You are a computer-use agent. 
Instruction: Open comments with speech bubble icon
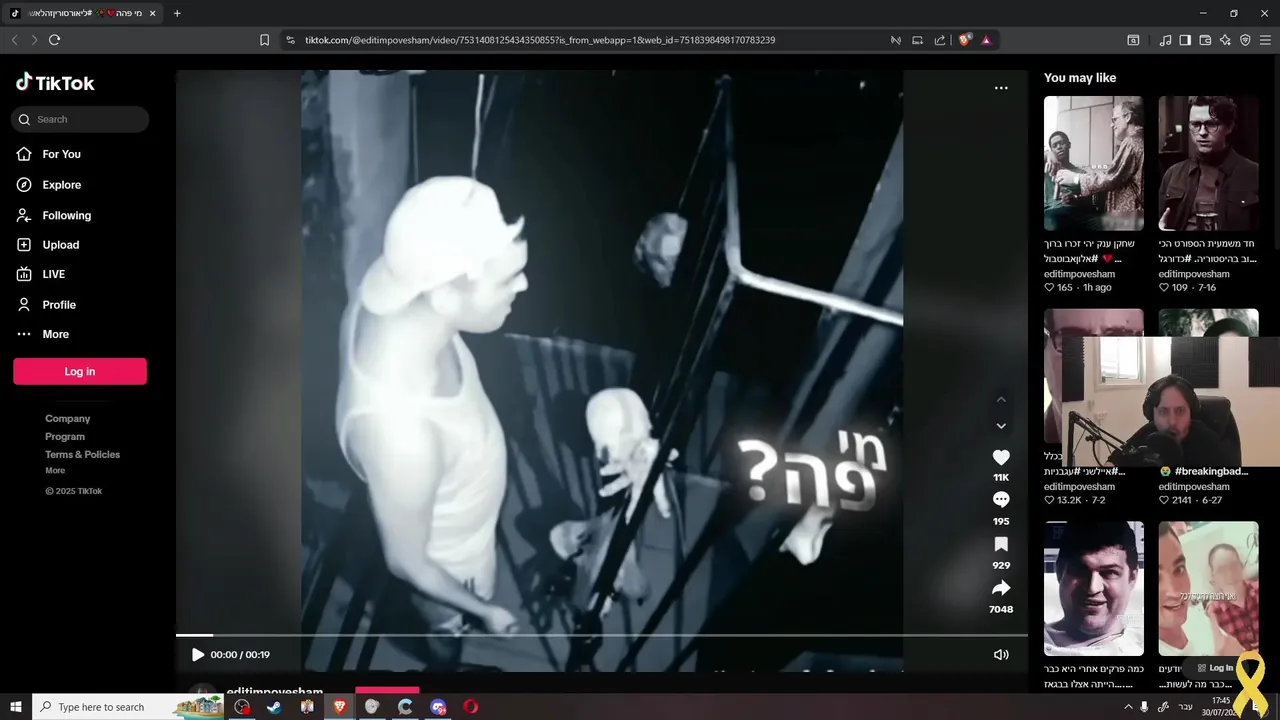tap(1001, 500)
